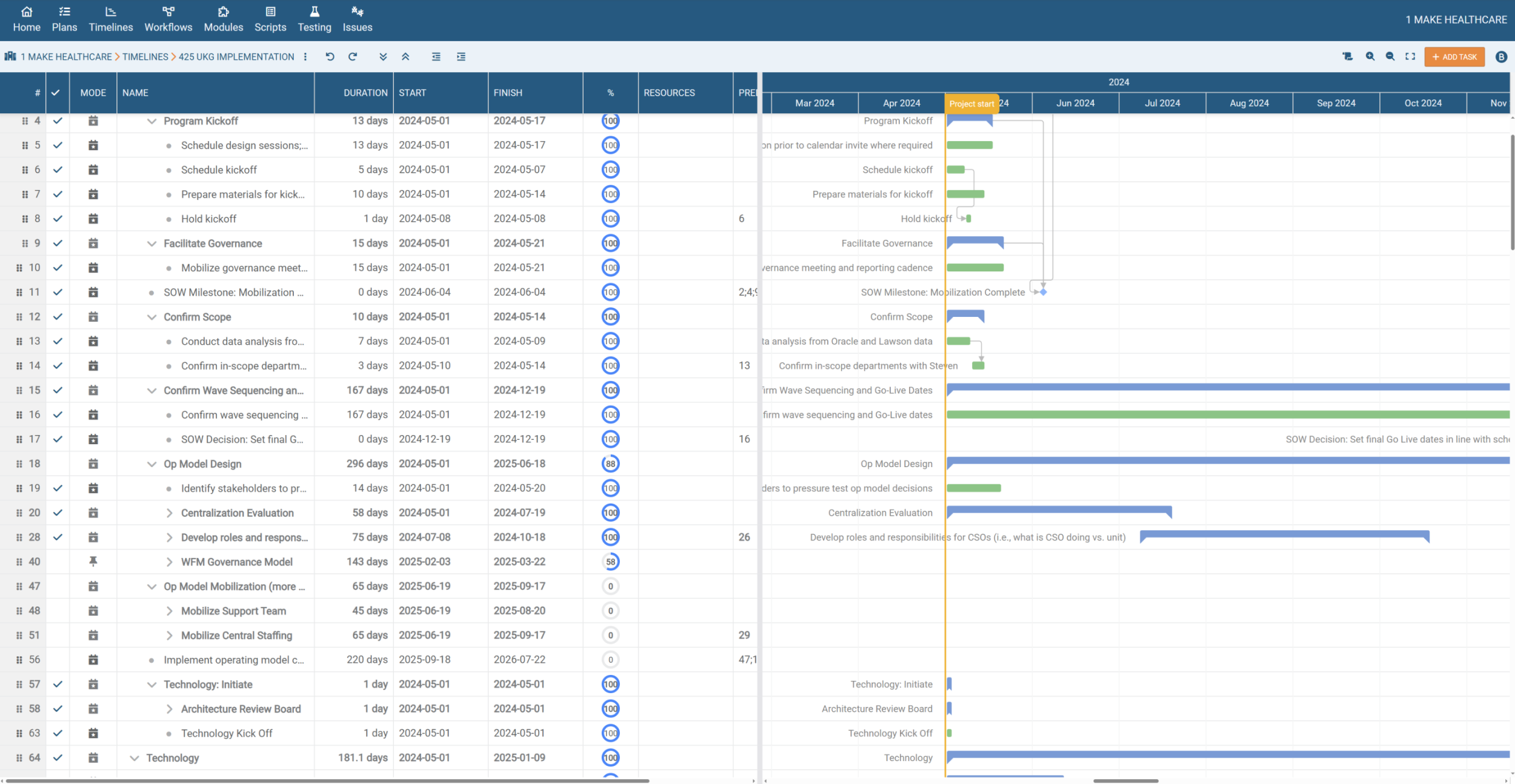
Task: Open the Workflows menu
Action: pyautogui.click(x=168, y=19)
